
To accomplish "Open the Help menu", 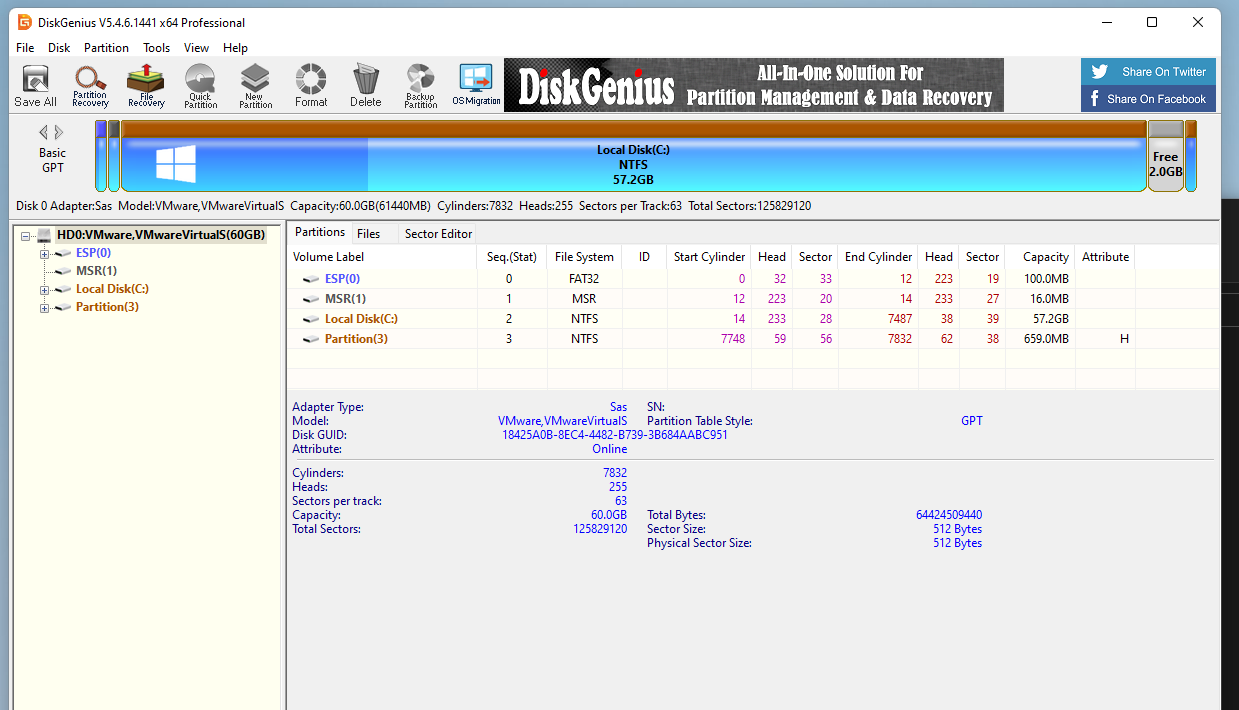I will click(235, 48).
